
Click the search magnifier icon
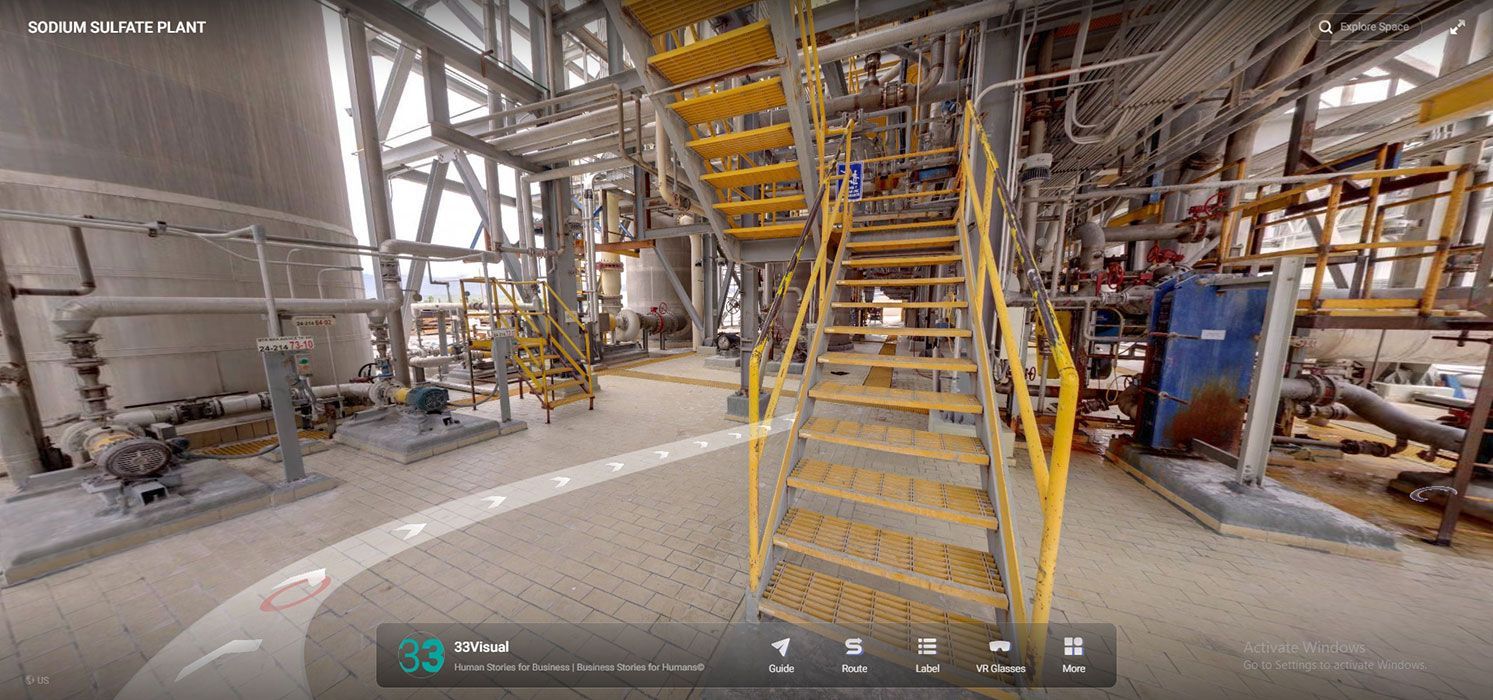click(x=1325, y=27)
